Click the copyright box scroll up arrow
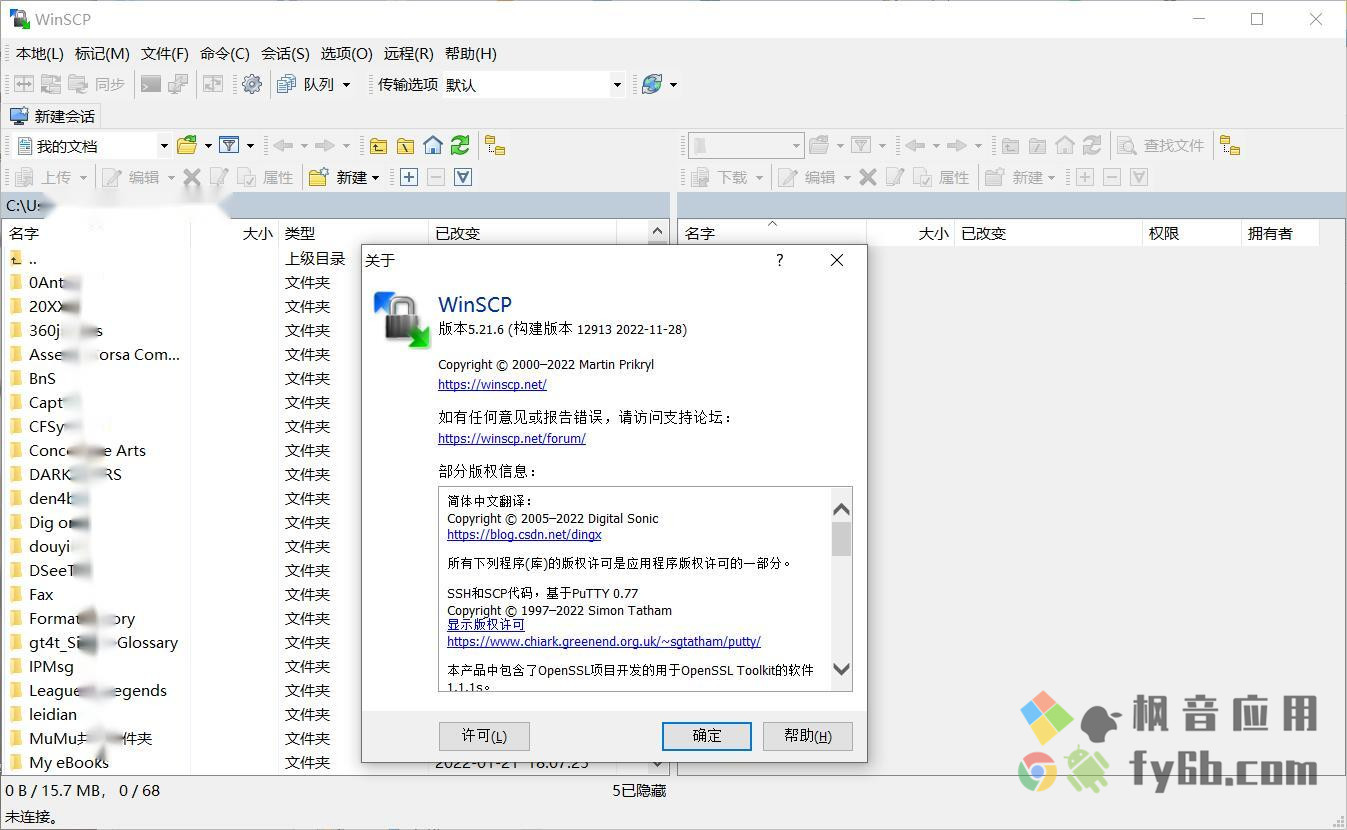The image size is (1347, 830). pyautogui.click(x=842, y=509)
